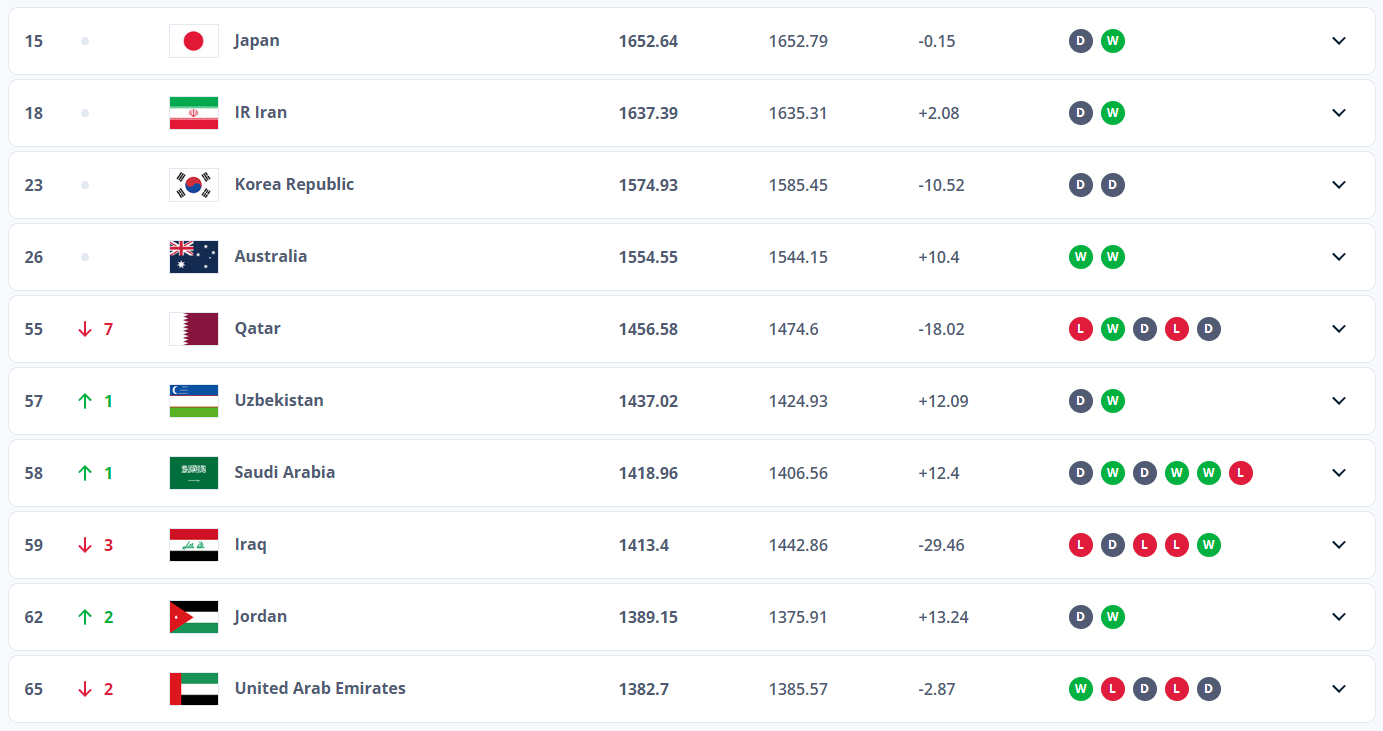1383x731 pixels.
Task: Click the IR Iran flag icon
Action: tap(194, 113)
